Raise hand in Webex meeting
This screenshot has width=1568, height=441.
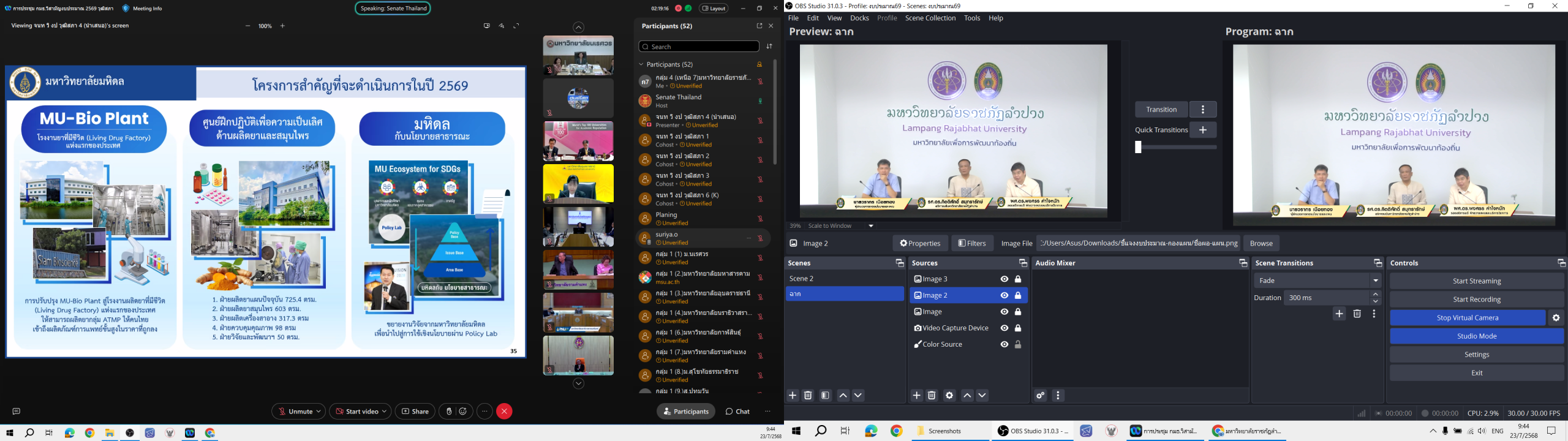tap(449, 412)
